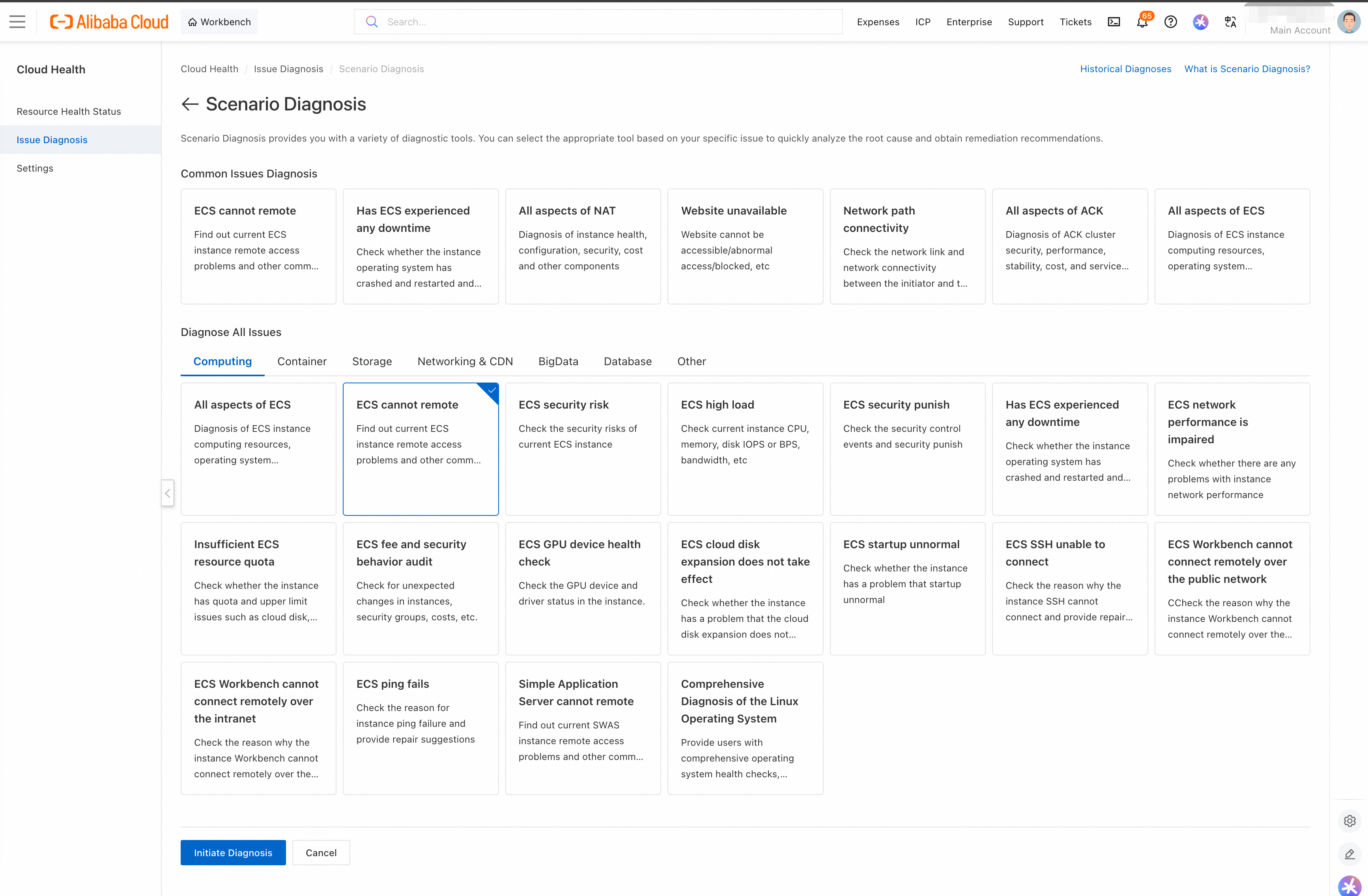Open Historical Diagnoses link
Screen dimensions: 1368x896
[1125, 69]
